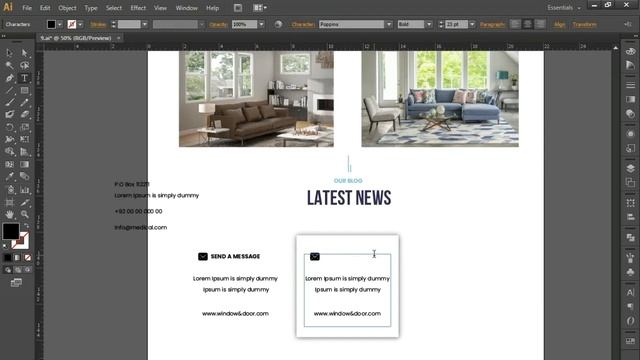Set active swatch to None

(x=27, y=258)
